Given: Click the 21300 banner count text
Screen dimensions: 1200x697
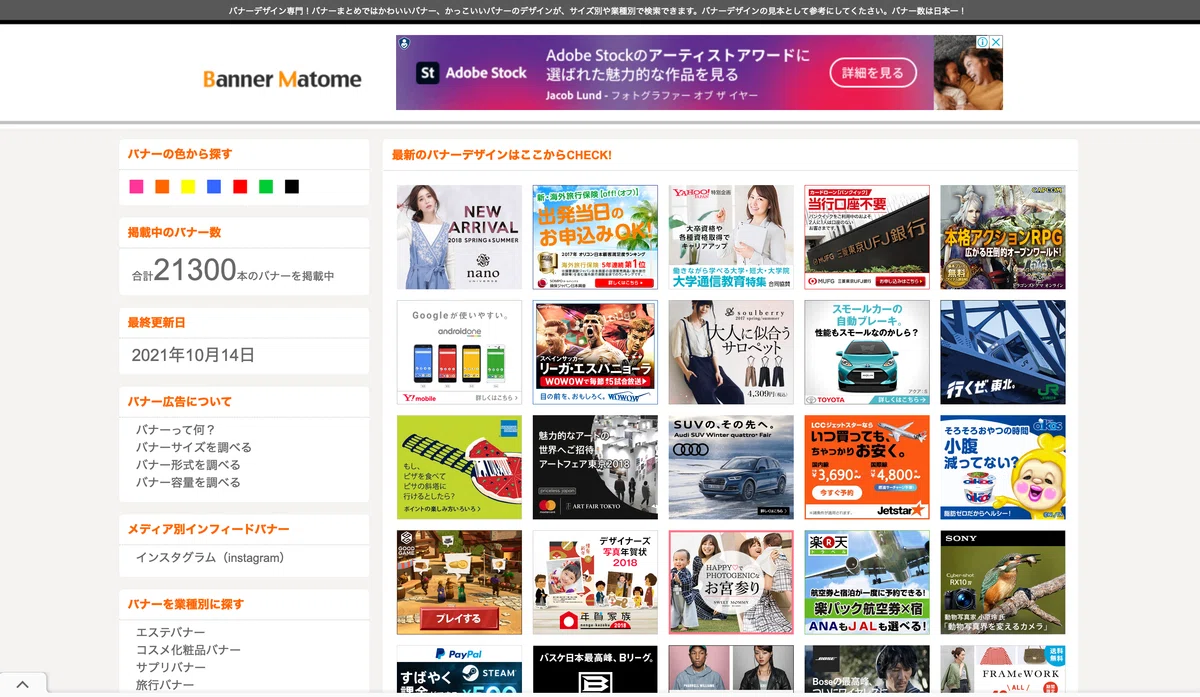Looking at the screenshot, I should (194, 270).
